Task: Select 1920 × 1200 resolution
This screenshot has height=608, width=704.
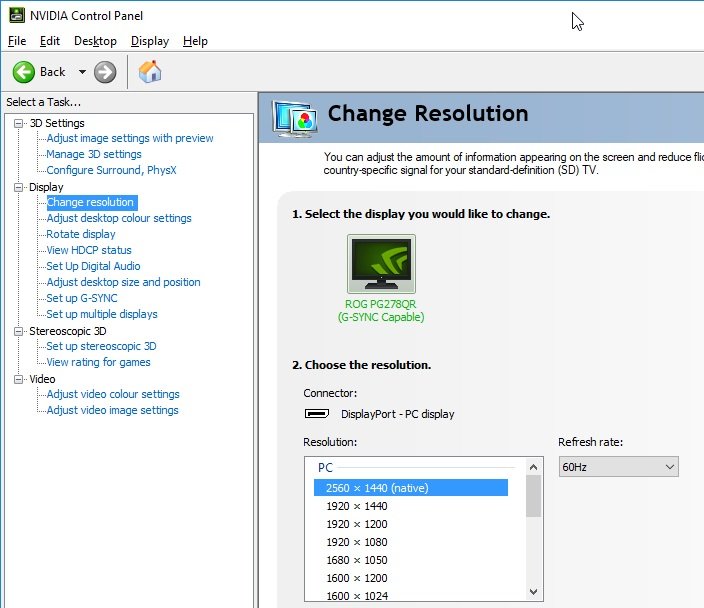Action: point(357,524)
